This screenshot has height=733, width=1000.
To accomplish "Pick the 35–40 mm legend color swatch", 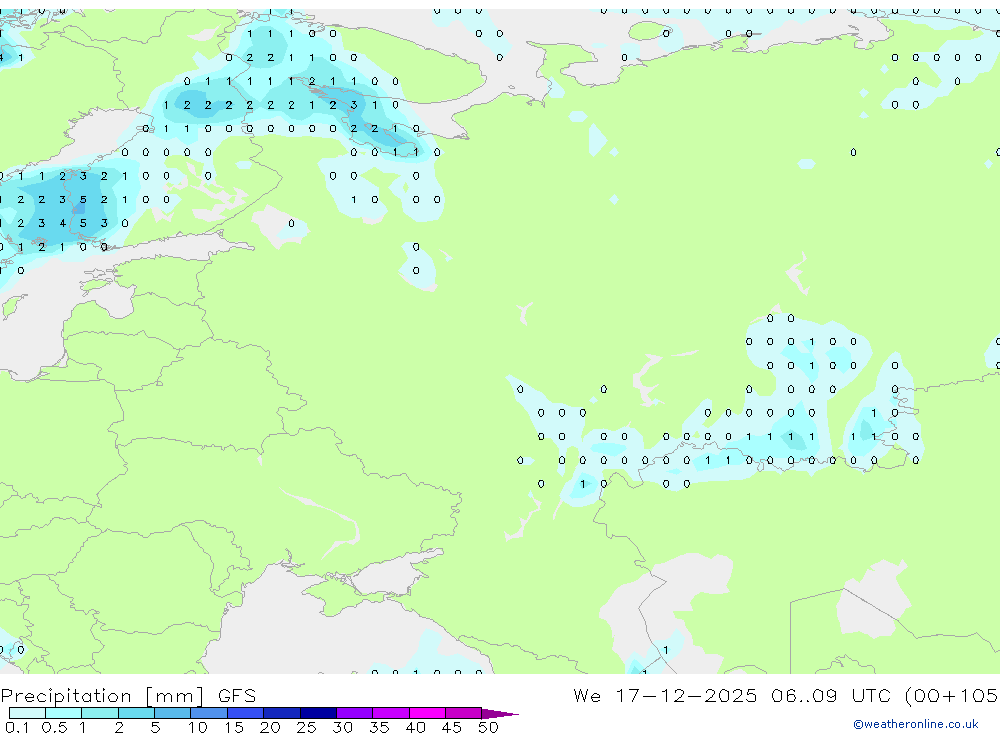I will (x=391, y=713).
